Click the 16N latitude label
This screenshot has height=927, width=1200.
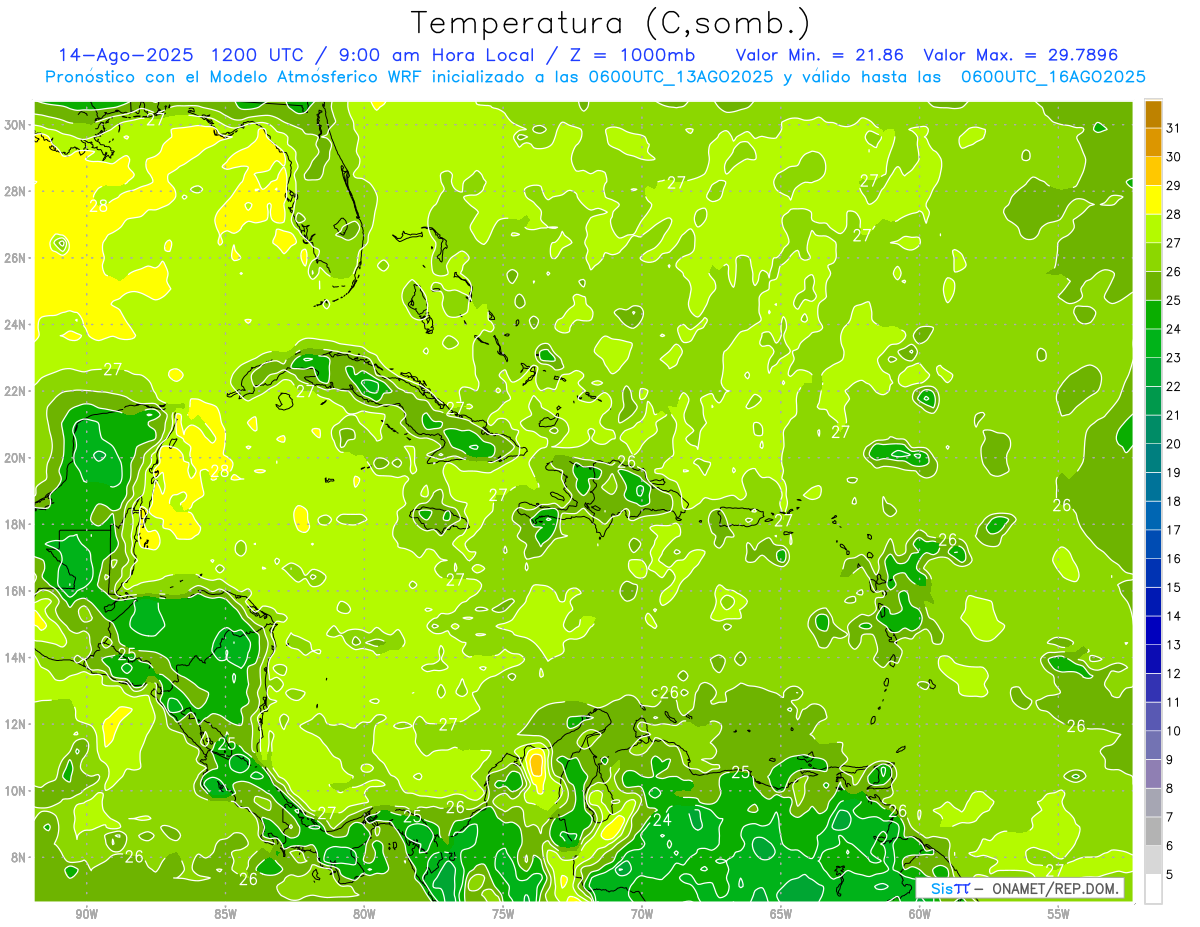(x=15, y=590)
